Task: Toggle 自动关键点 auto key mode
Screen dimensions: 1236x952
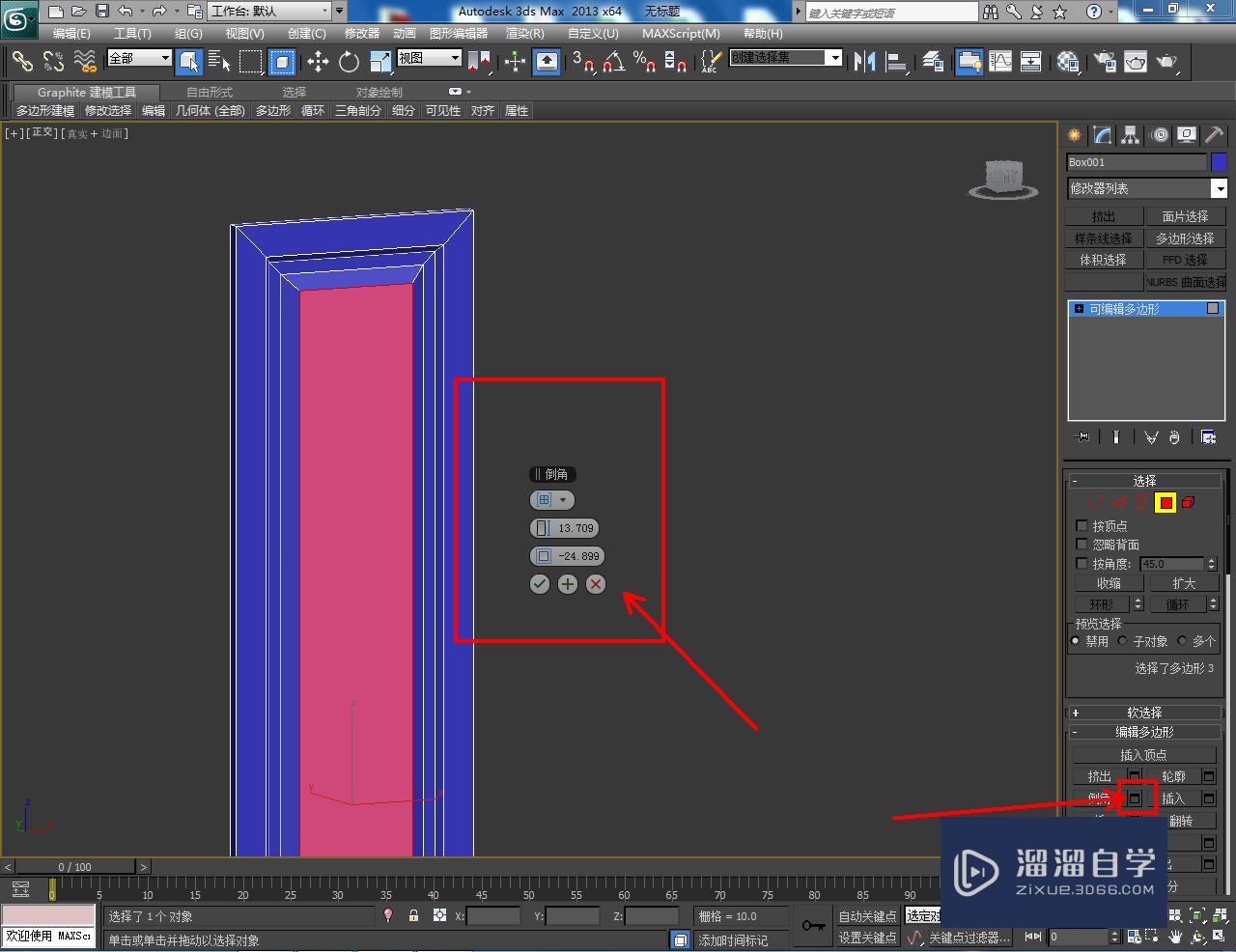Action: click(x=867, y=916)
